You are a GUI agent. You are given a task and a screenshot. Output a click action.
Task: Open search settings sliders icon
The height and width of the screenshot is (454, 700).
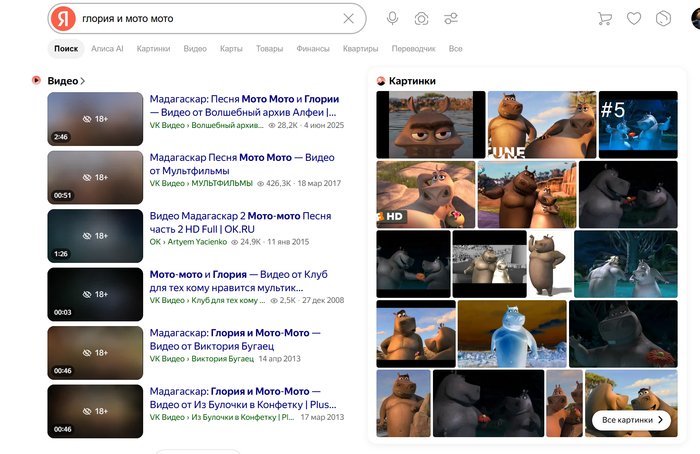click(451, 18)
